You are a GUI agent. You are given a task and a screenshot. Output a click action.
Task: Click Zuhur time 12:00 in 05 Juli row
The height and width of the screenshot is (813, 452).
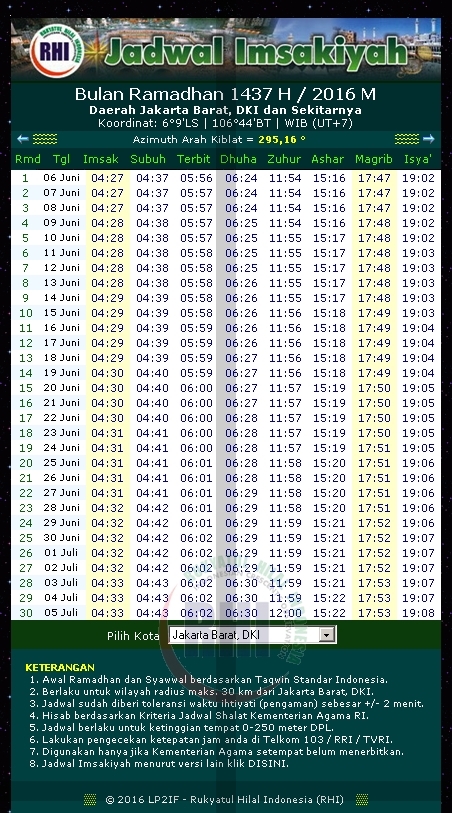[285, 613]
